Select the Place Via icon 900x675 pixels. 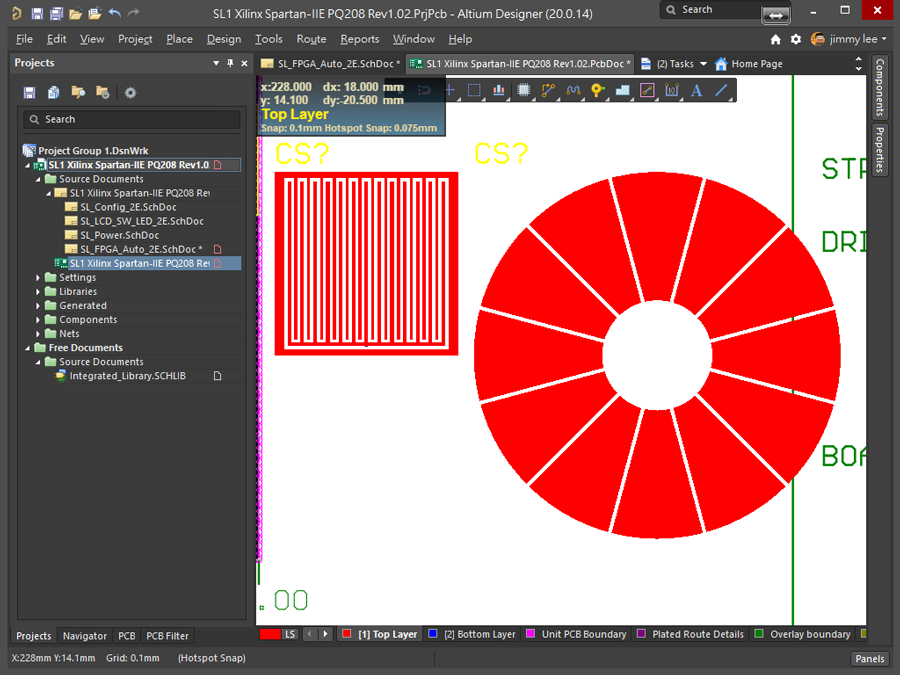(x=597, y=90)
